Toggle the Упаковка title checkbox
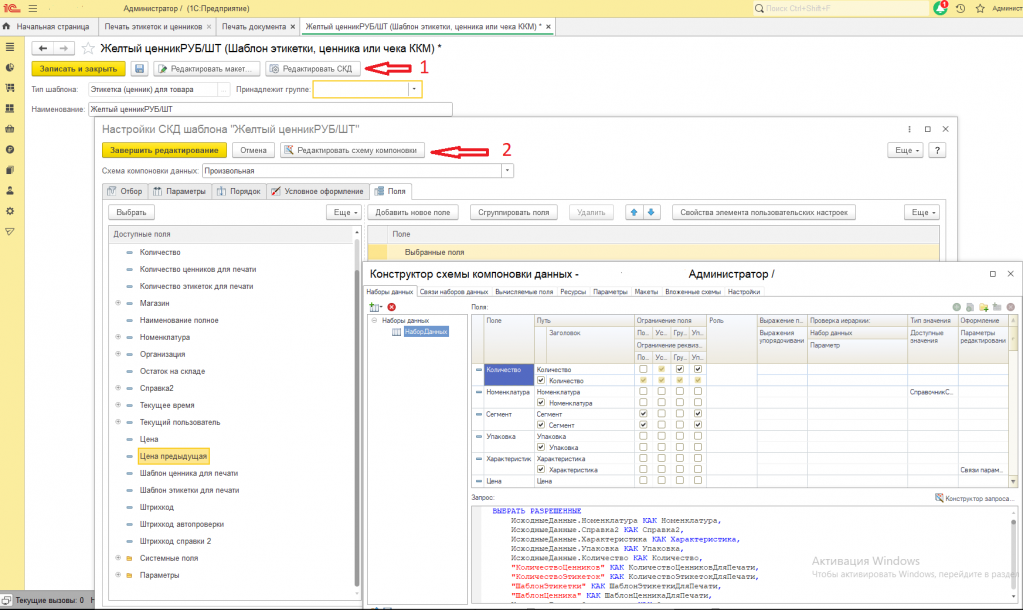 (x=541, y=447)
